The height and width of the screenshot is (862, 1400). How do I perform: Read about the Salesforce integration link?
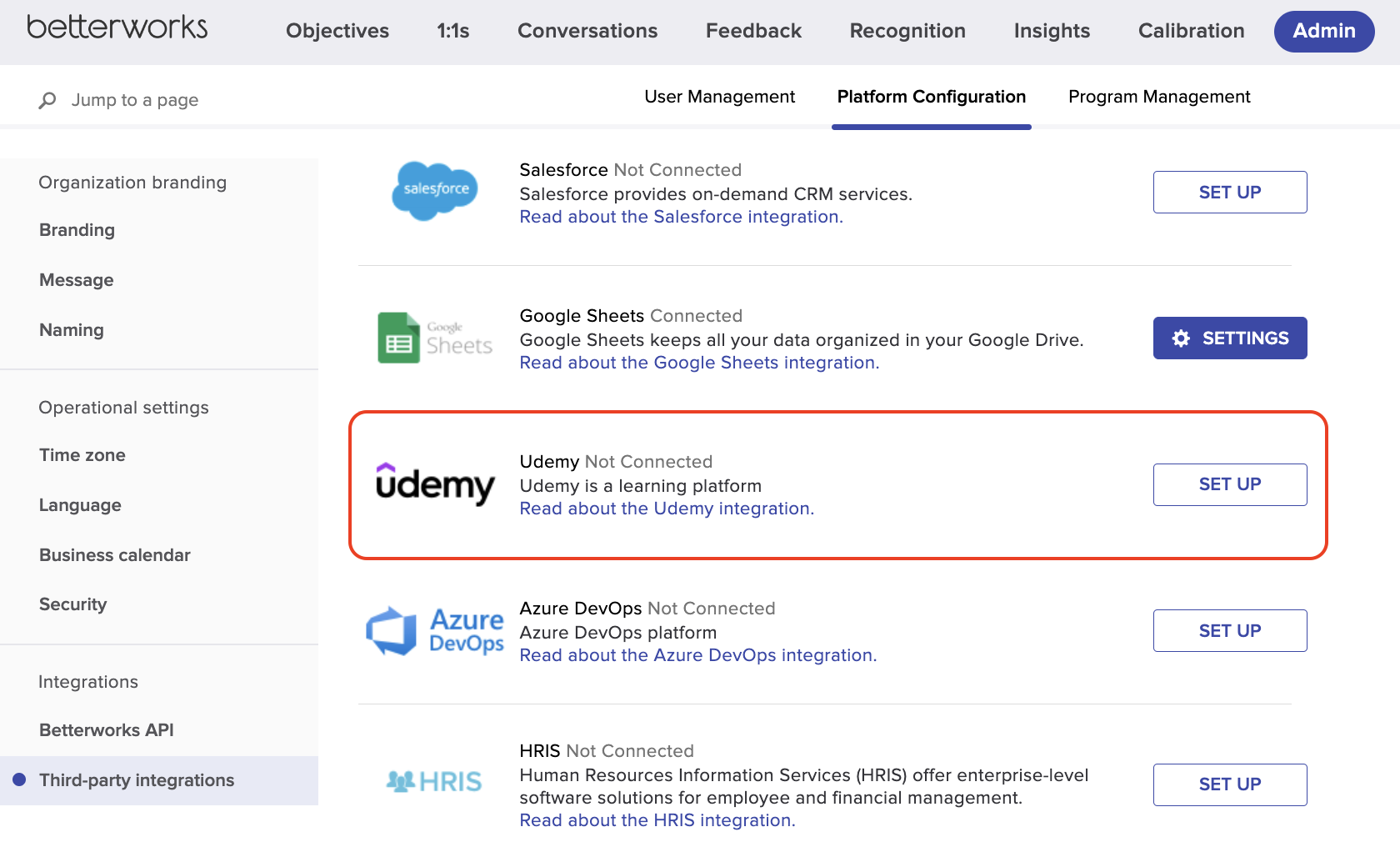click(x=681, y=217)
